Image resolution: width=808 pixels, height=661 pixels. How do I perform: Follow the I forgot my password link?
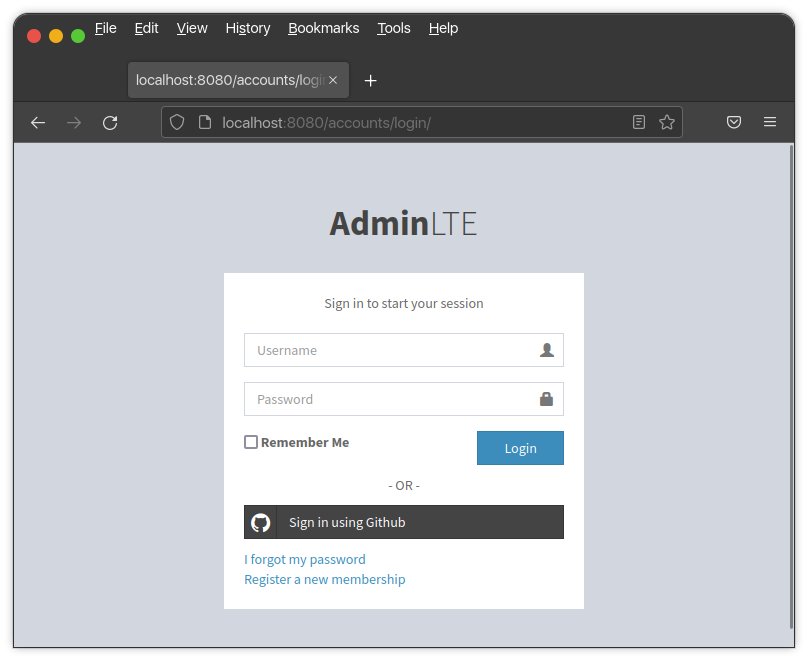[x=305, y=560]
